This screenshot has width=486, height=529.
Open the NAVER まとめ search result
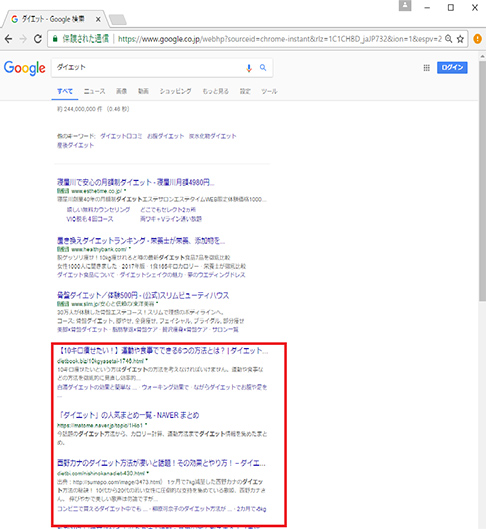coord(128,415)
